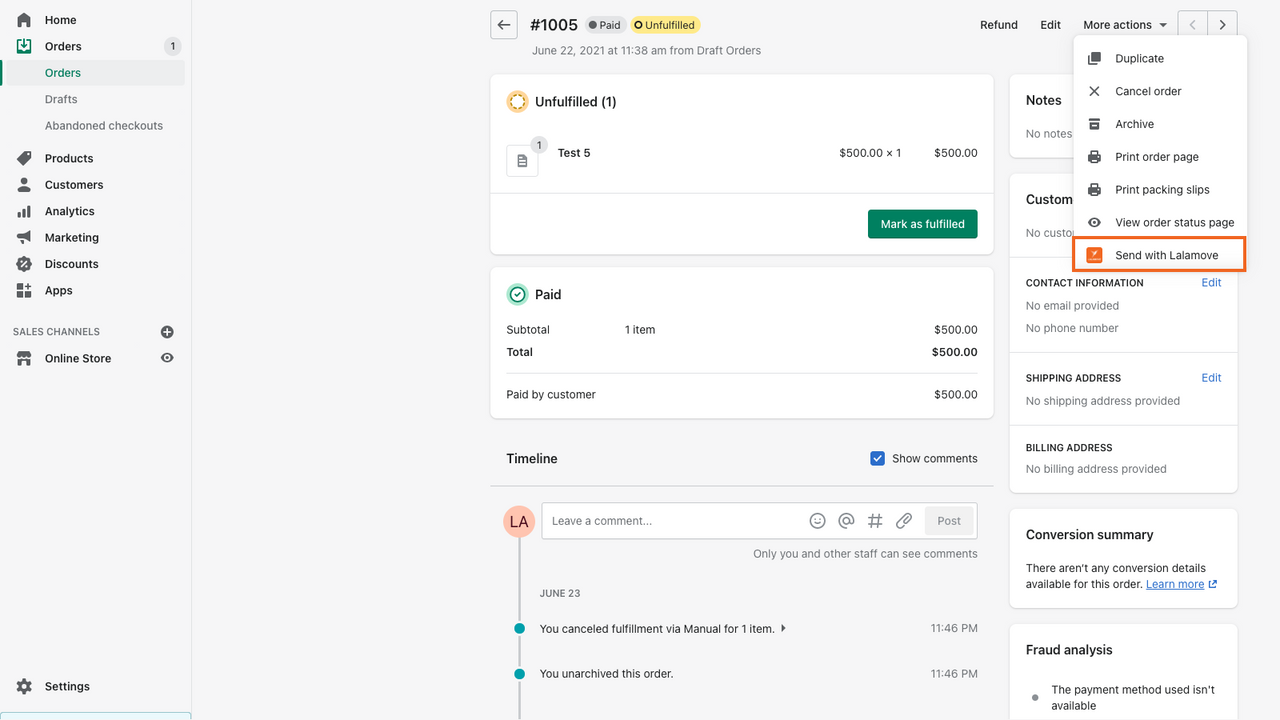
Task: Click the Mark as fulfilled button
Action: [x=922, y=224]
